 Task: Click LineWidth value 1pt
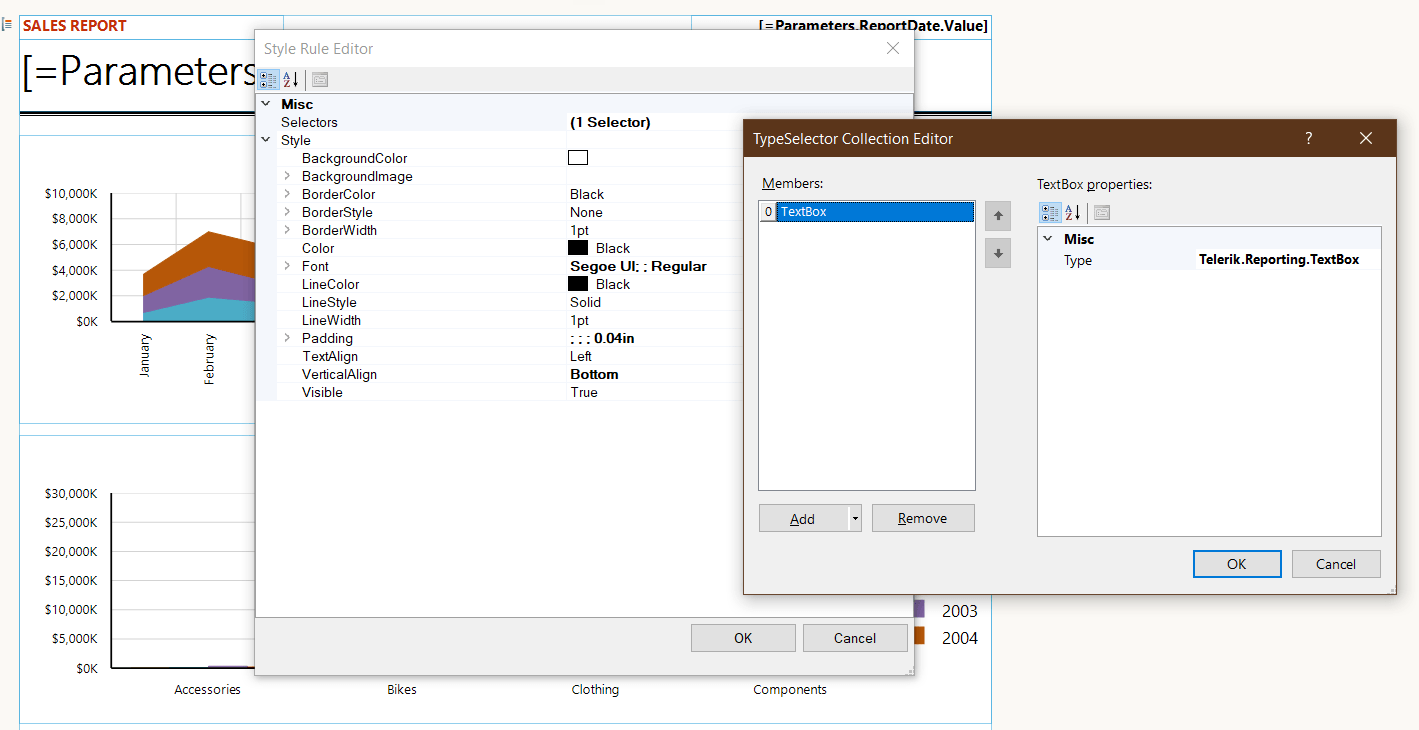tap(580, 320)
